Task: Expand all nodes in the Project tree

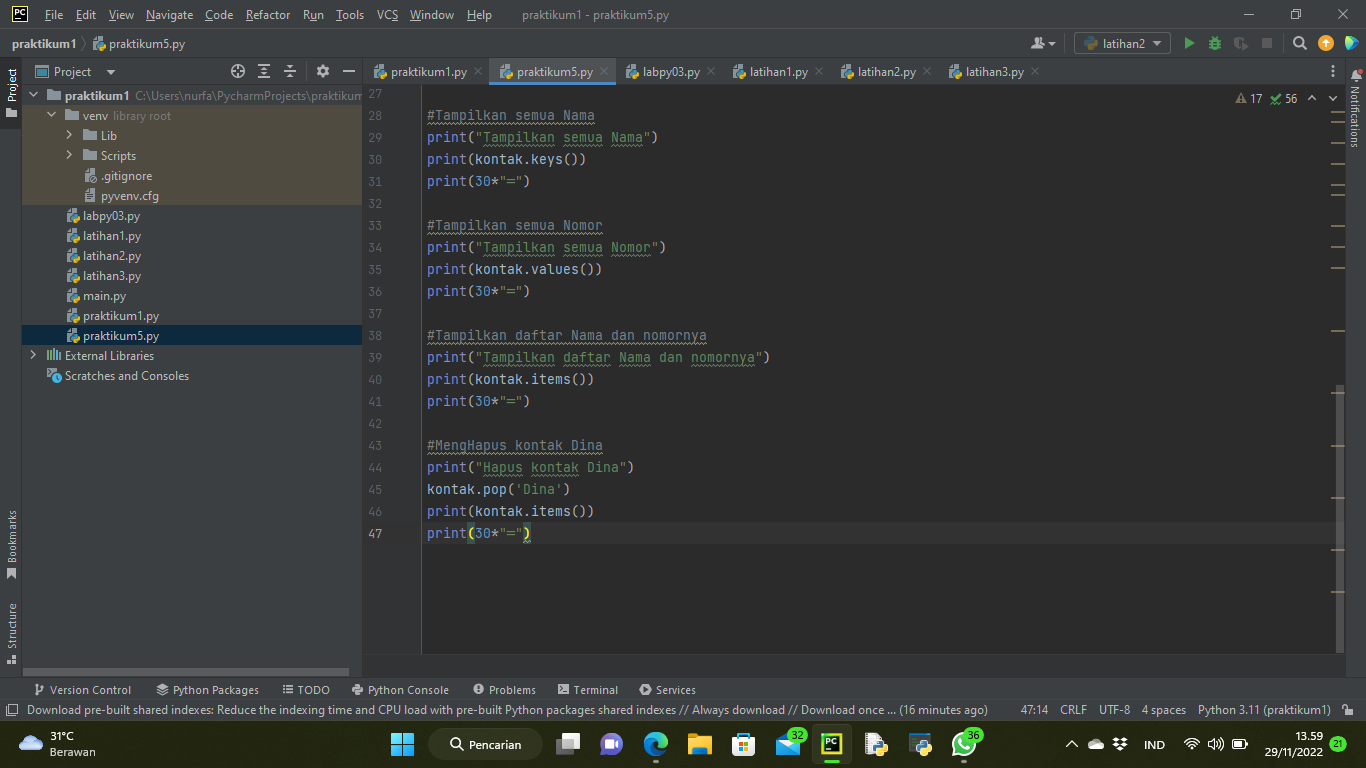Action: pyautogui.click(x=264, y=71)
